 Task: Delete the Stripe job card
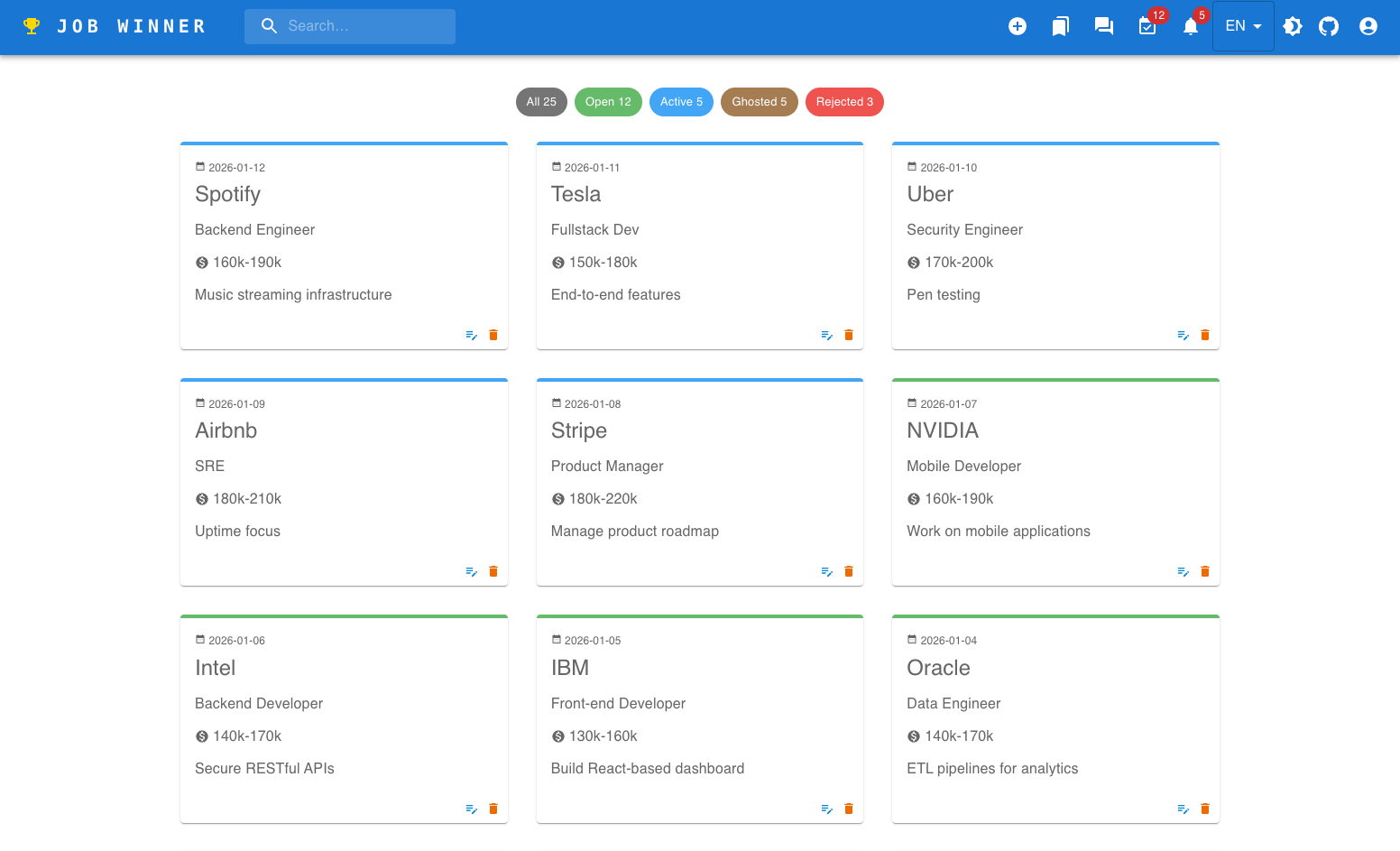pos(849,571)
